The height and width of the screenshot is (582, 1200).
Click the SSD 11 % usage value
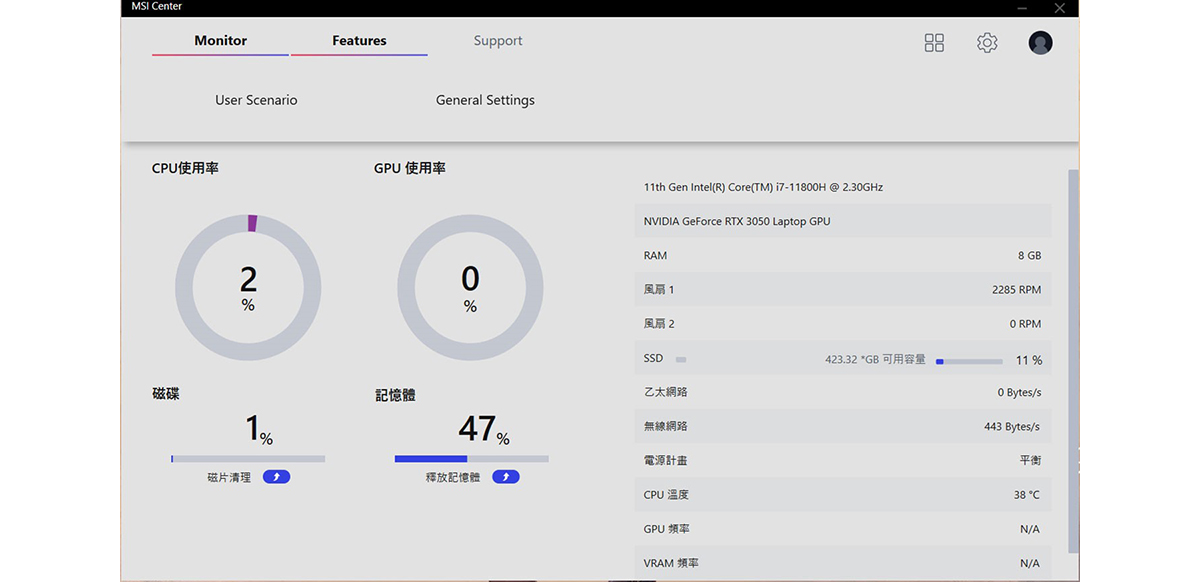[1029, 360]
